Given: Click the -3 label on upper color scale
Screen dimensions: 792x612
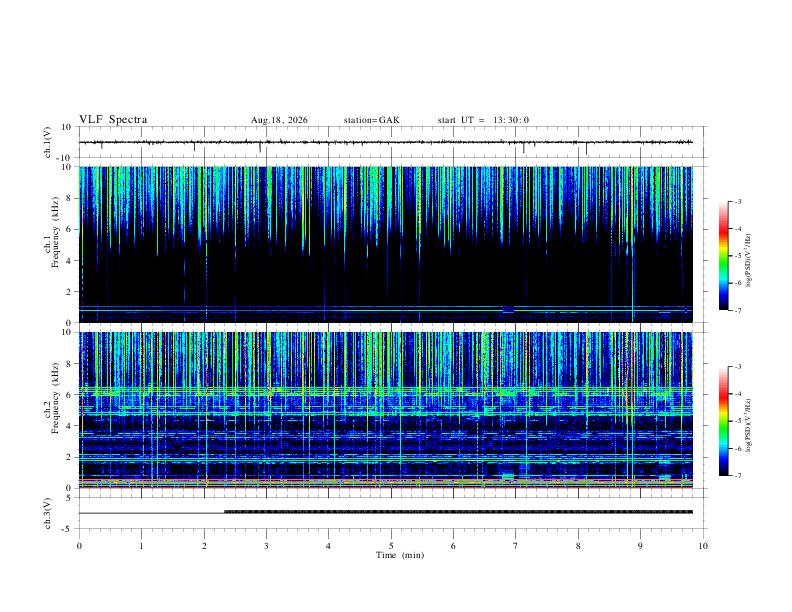Looking at the screenshot, I should point(737,201).
